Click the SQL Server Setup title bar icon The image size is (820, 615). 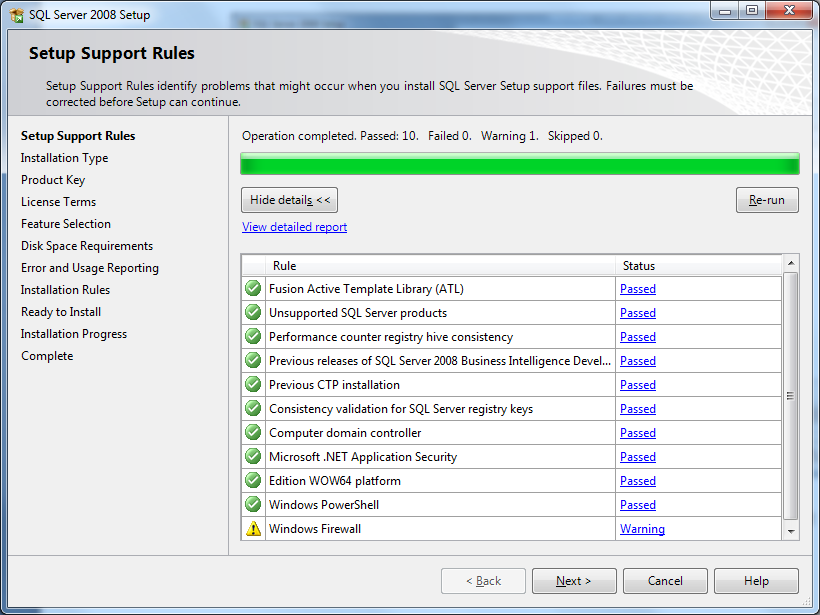tap(17, 15)
